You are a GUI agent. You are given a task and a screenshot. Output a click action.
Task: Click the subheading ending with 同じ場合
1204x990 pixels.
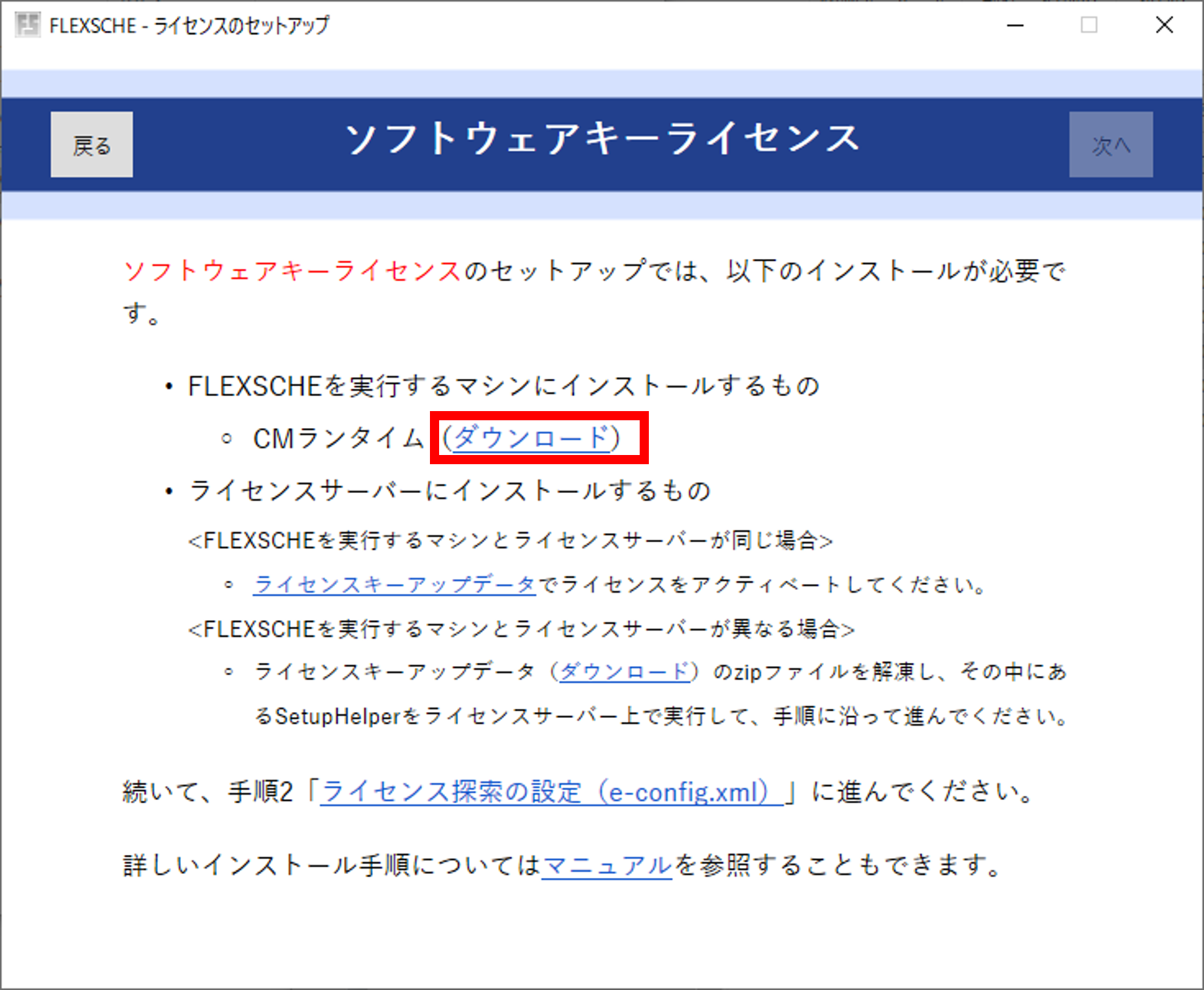[510, 541]
